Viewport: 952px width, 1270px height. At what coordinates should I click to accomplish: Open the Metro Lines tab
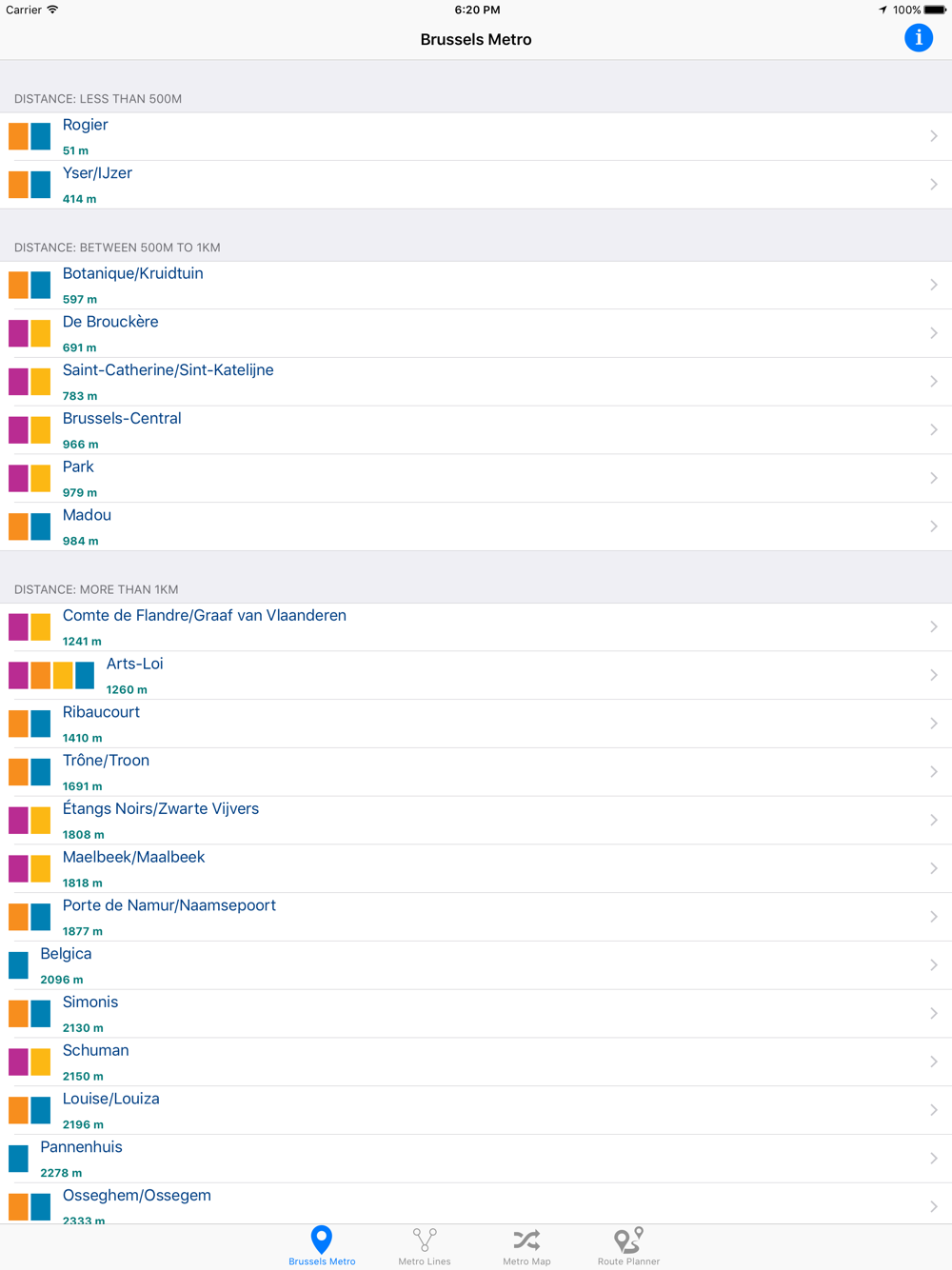(x=425, y=1246)
